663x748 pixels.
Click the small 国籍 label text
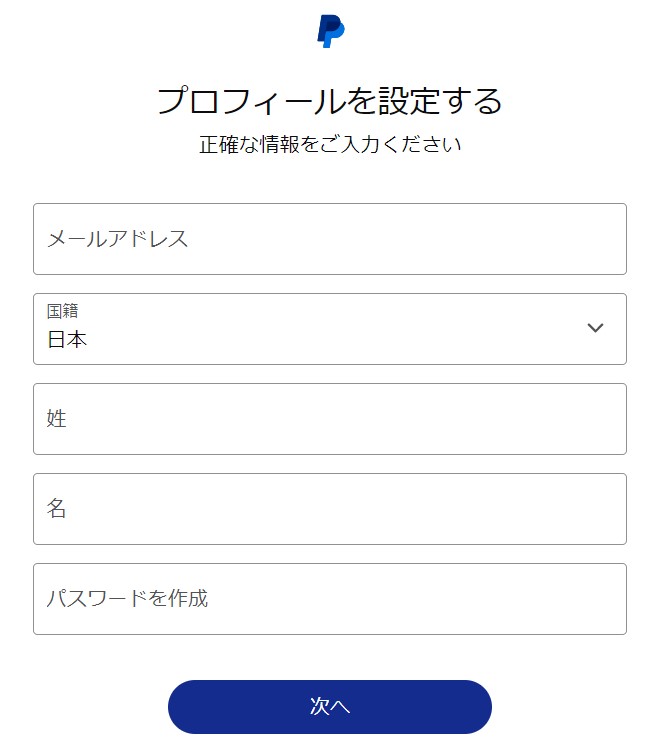point(62,311)
